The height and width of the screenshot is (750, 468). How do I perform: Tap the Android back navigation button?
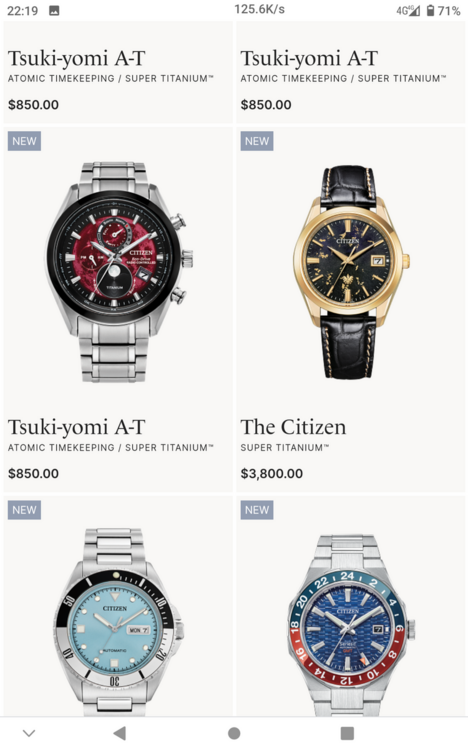(120, 733)
